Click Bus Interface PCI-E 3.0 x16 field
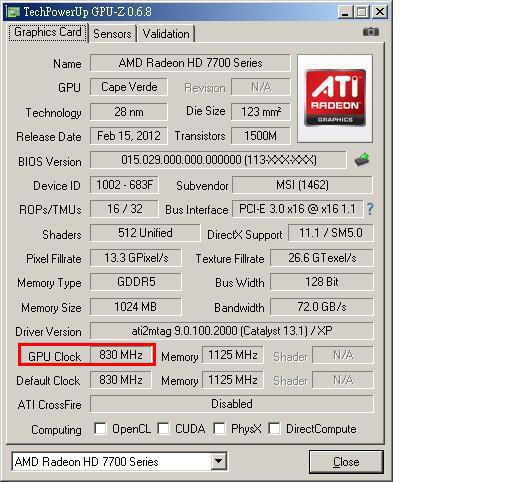The image size is (512, 482). coord(297,209)
